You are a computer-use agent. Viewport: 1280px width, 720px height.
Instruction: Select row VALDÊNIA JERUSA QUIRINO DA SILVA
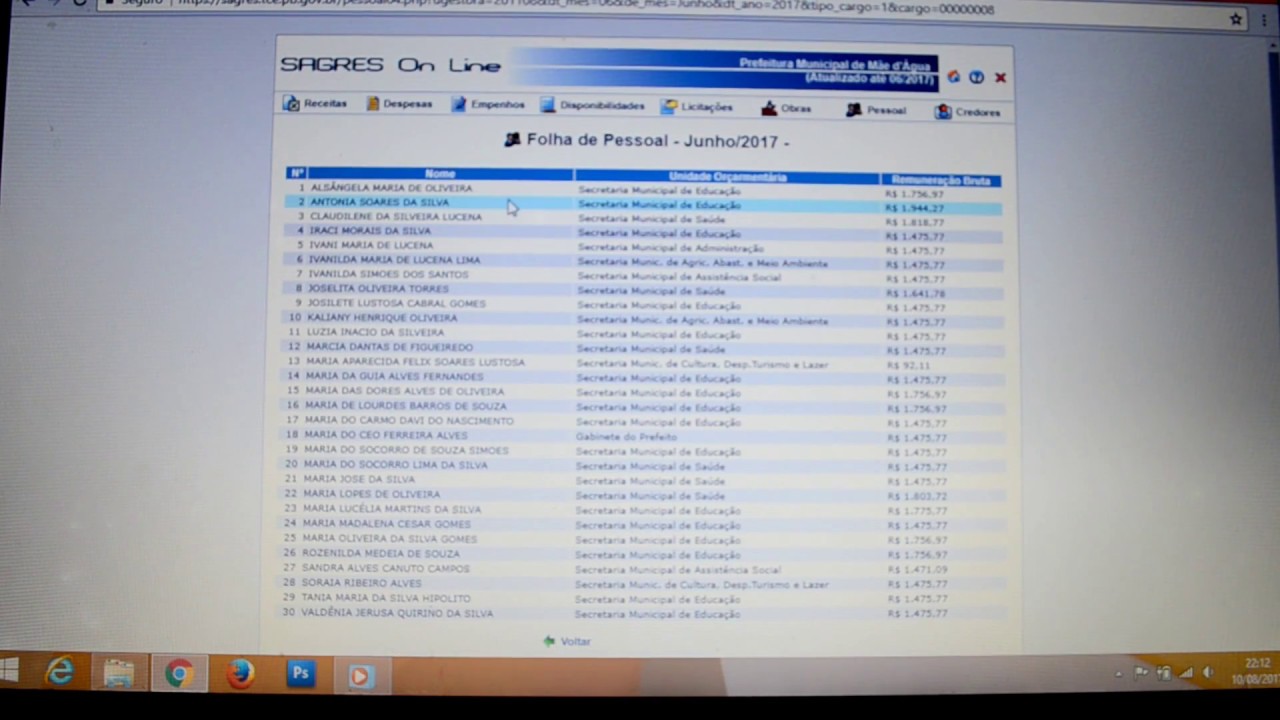click(x=643, y=614)
